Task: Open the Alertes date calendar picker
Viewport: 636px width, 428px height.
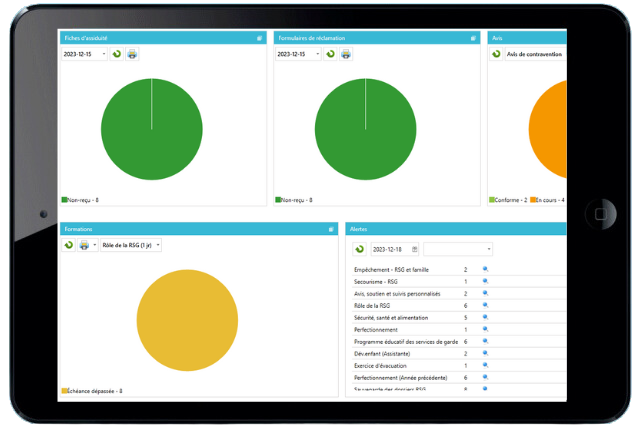Action: pyautogui.click(x=414, y=249)
